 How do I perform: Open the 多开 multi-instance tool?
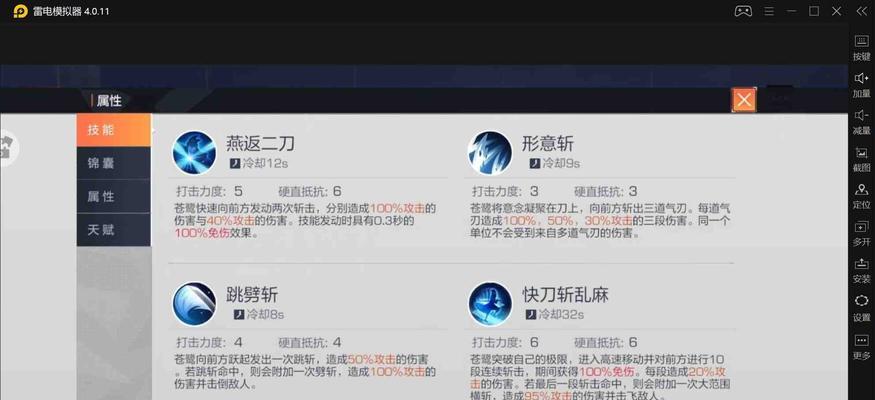(x=862, y=233)
